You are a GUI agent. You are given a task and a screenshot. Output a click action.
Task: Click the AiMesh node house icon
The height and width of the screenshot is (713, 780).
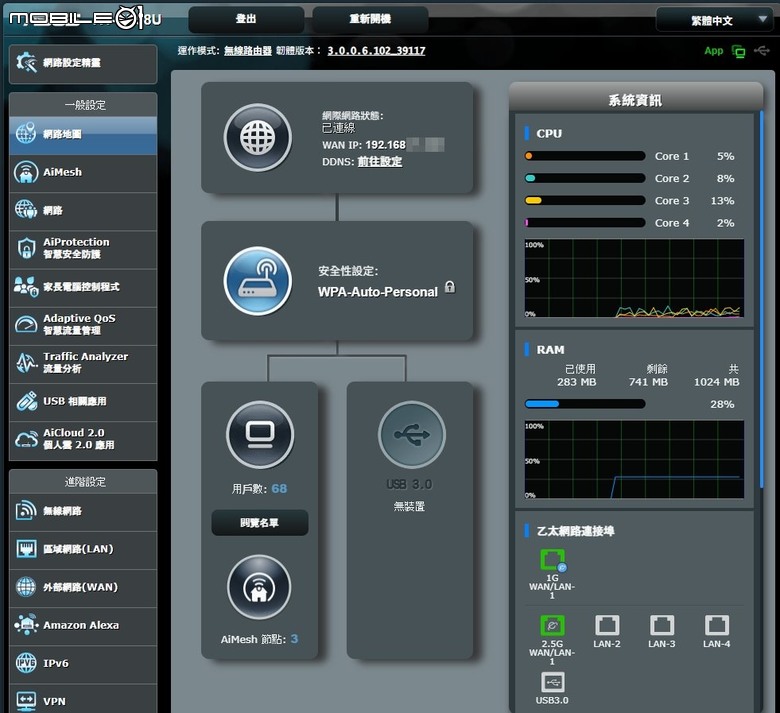coord(259,587)
